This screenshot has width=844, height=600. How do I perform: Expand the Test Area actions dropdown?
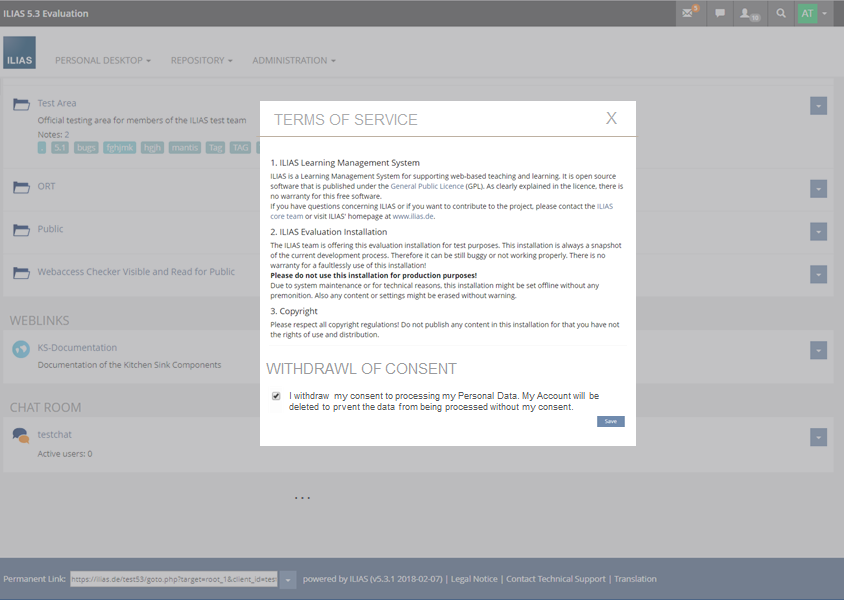pos(818,106)
